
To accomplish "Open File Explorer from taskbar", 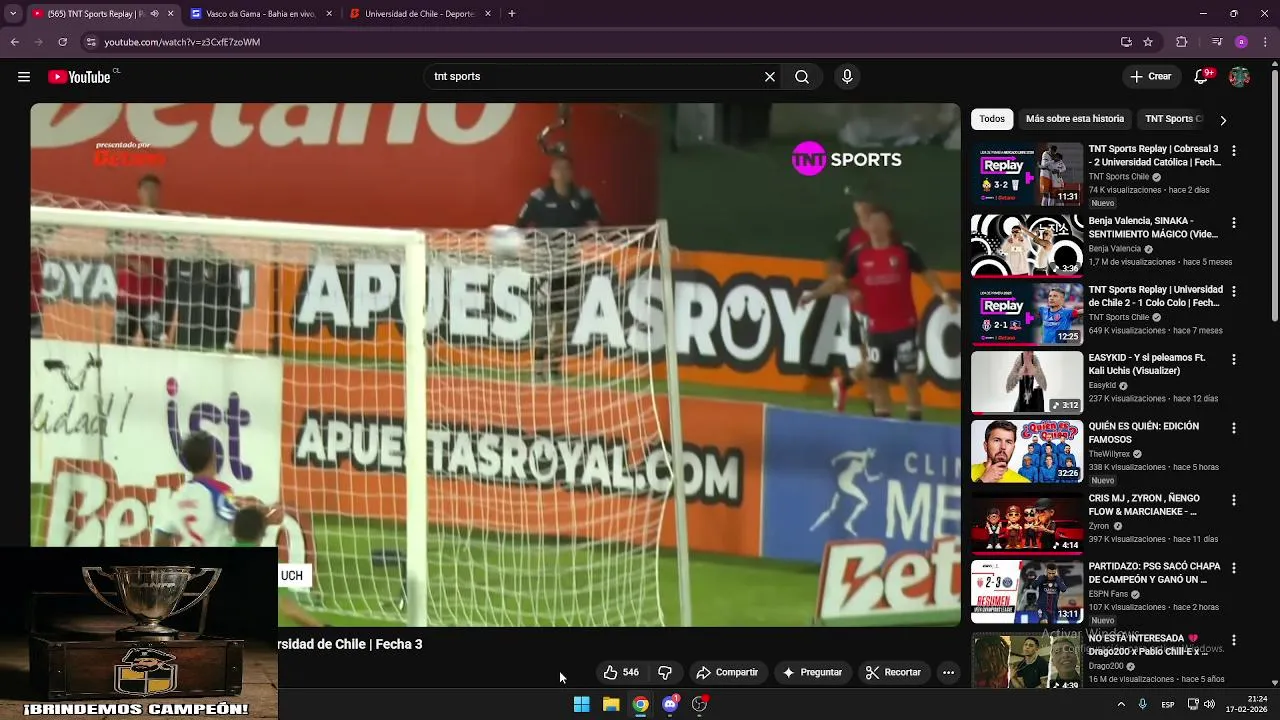I will (611, 704).
